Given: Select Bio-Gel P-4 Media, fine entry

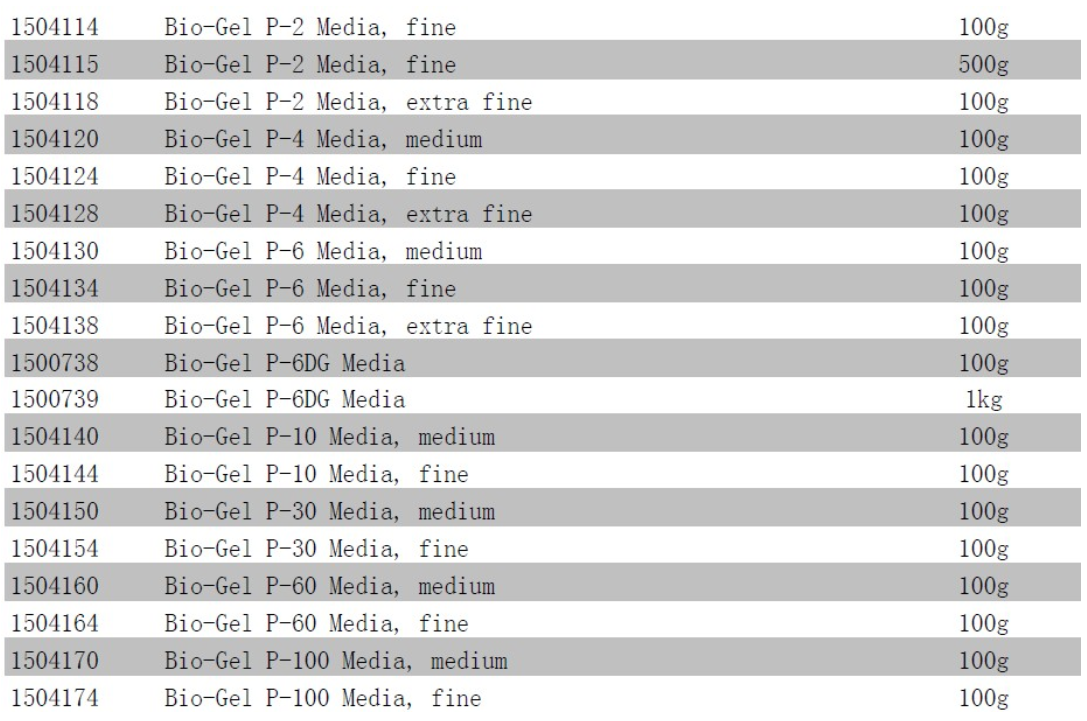Looking at the screenshot, I should [310, 176].
